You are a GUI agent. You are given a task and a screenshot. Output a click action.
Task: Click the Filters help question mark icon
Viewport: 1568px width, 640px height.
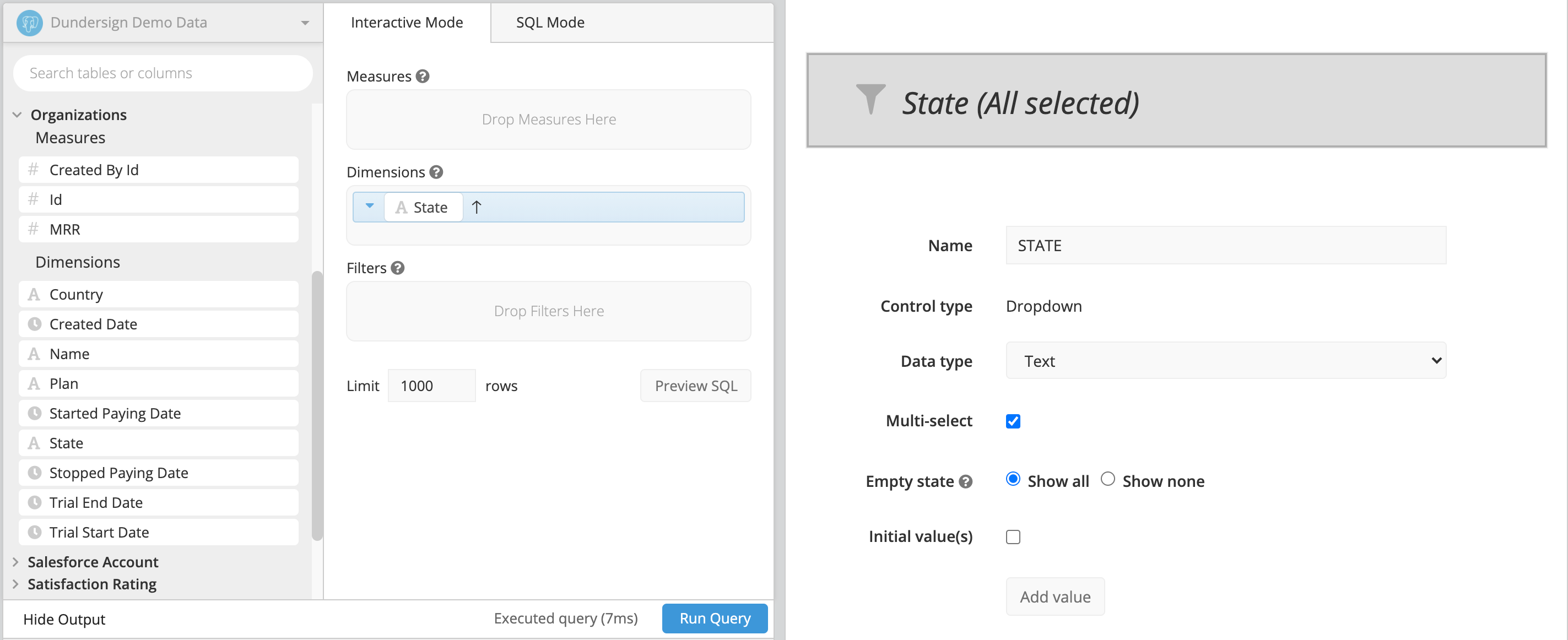(397, 268)
